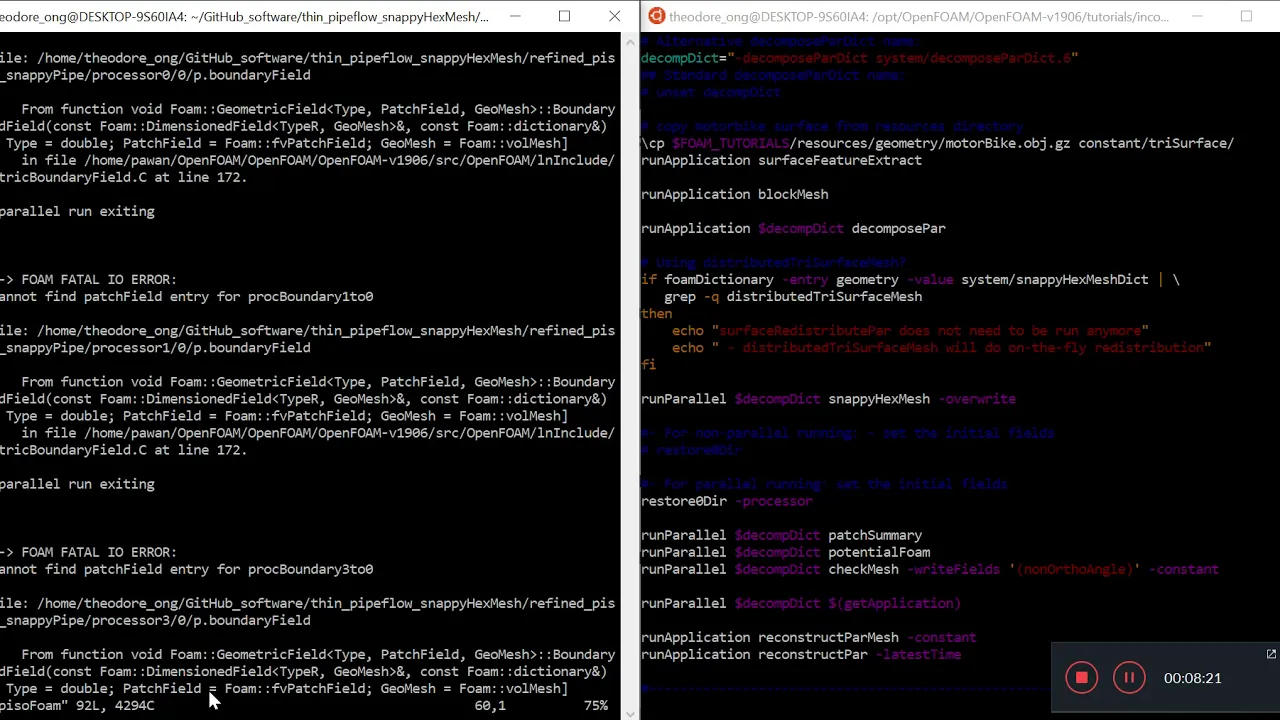The height and width of the screenshot is (720, 1280).
Task: Click the left terminal title bar text
Action: coord(244,17)
